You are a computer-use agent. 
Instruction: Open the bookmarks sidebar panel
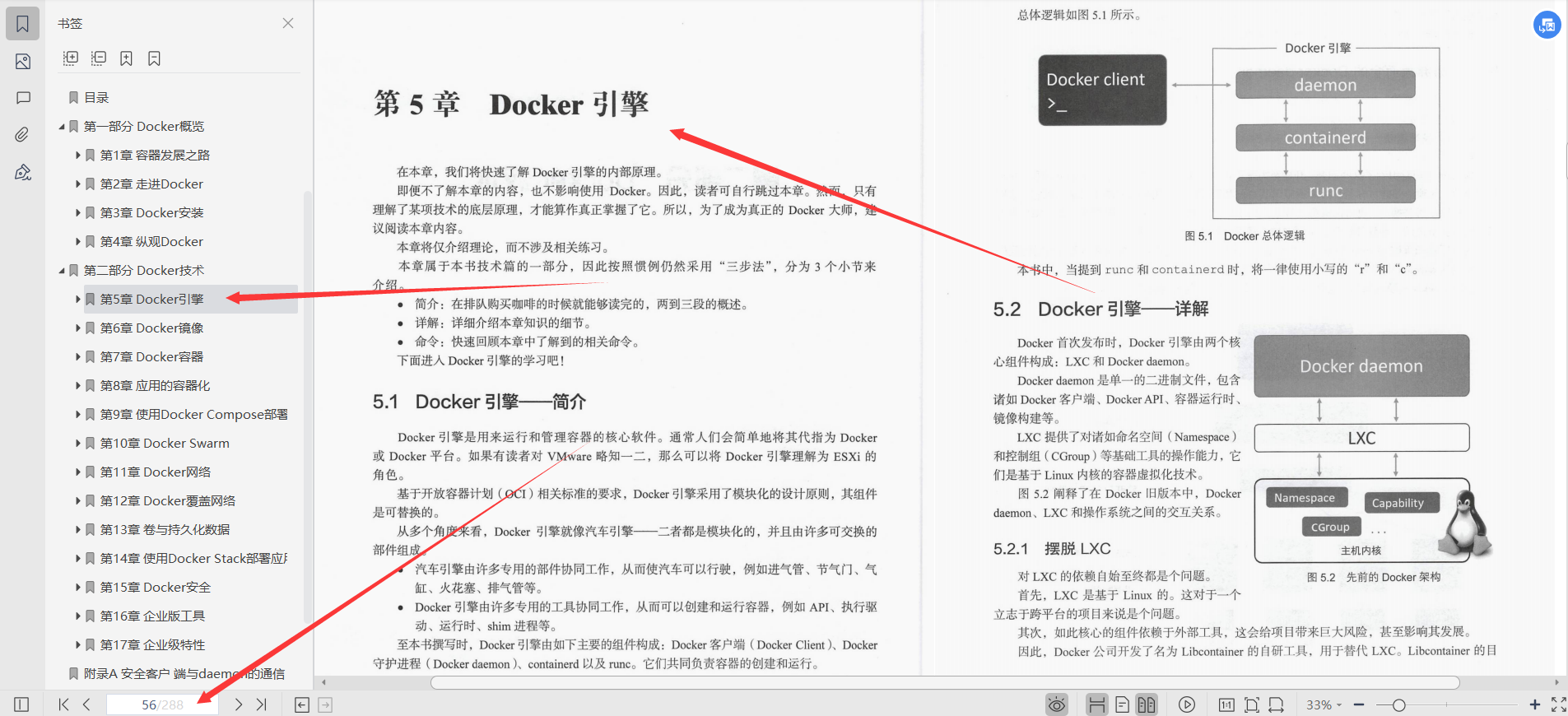point(23,24)
